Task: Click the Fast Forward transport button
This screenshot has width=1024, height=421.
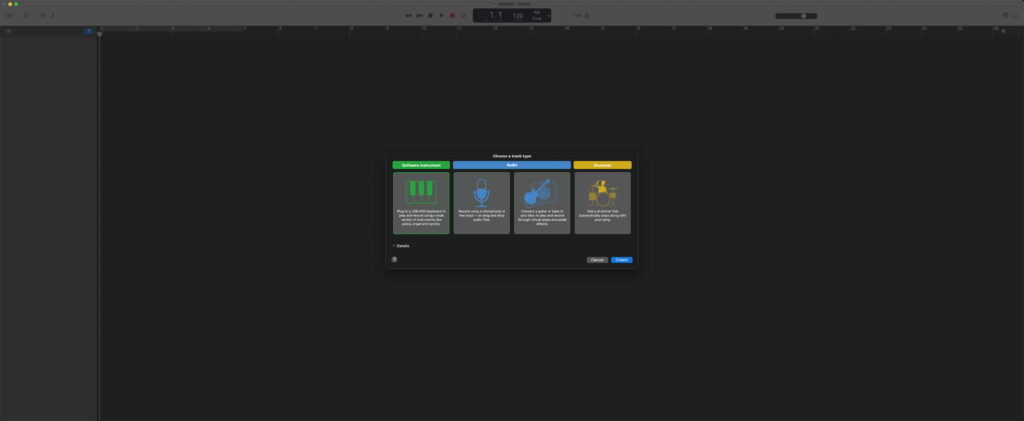Action: 419,15
